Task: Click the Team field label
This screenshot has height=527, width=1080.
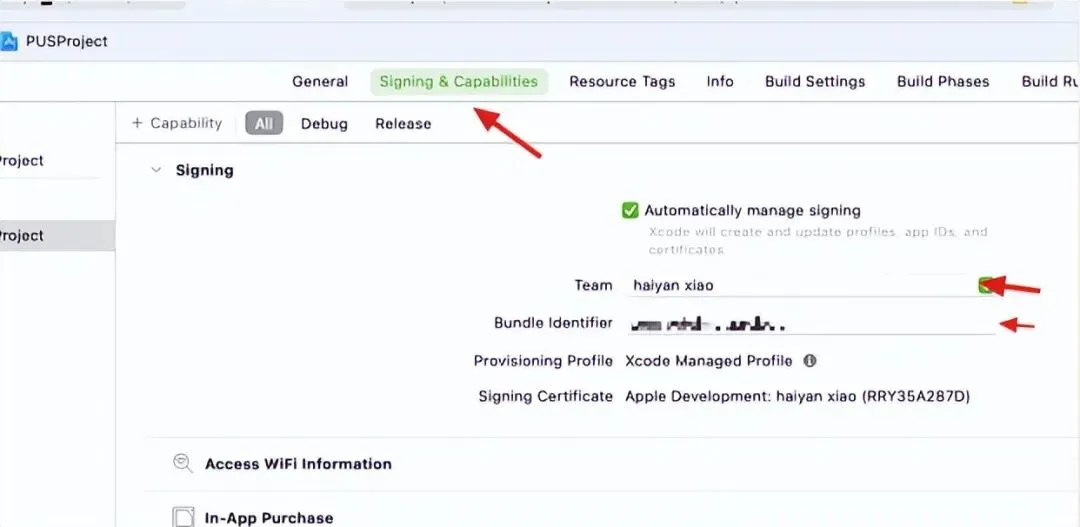Action: (593, 285)
